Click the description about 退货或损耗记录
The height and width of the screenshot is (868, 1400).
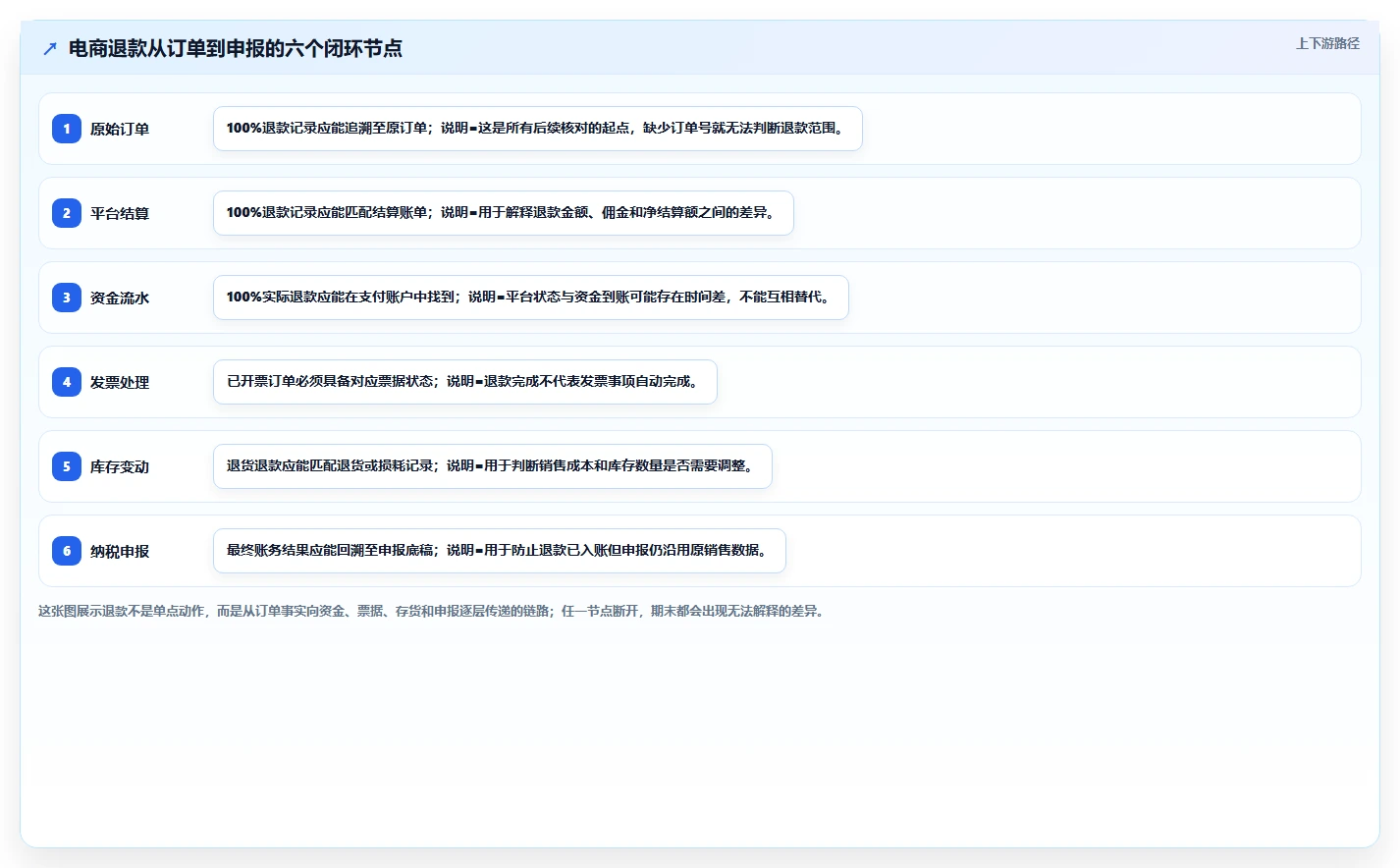pyautogui.click(x=493, y=466)
